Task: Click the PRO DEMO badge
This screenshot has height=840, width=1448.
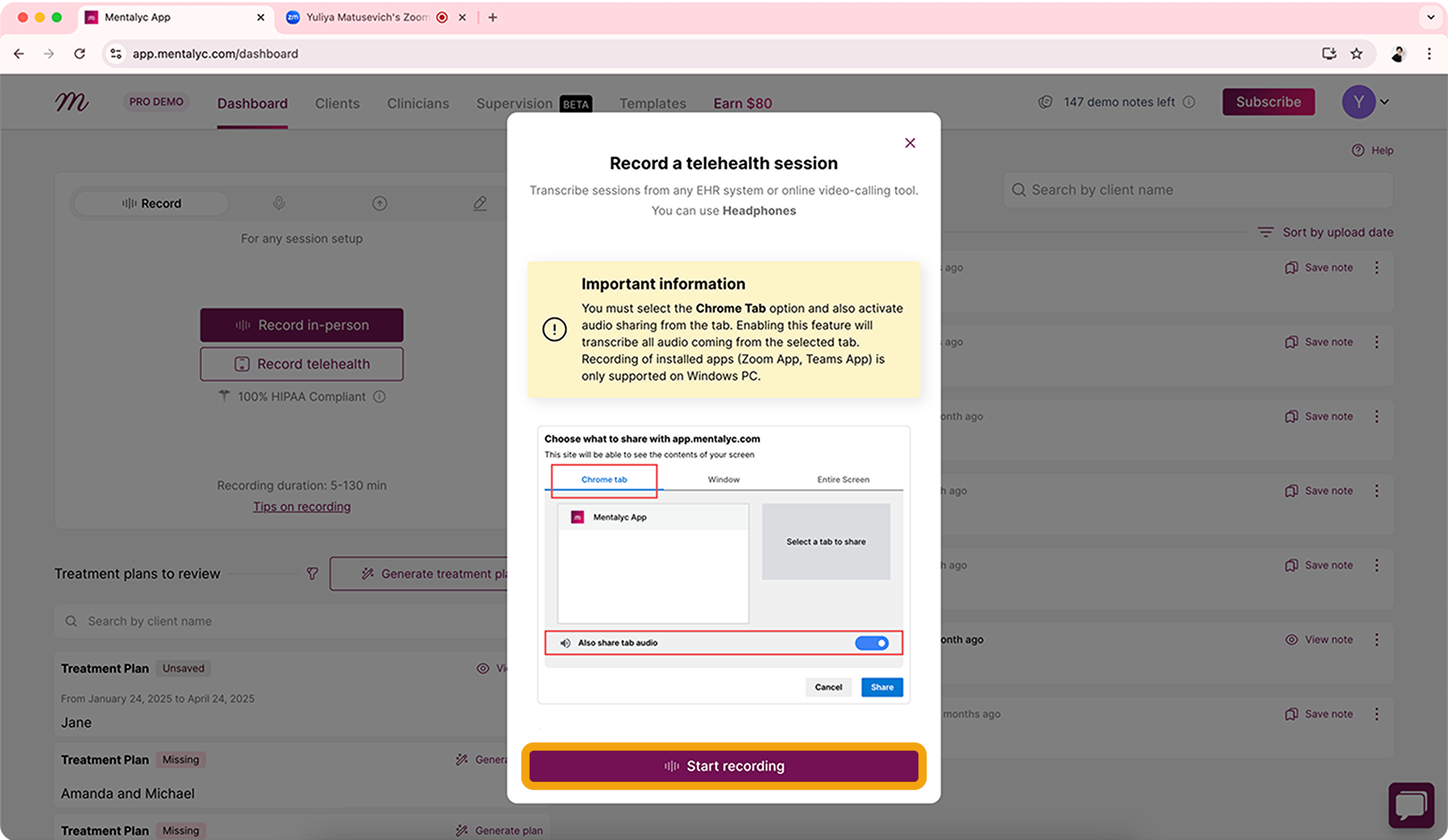Action: (156, 102)
